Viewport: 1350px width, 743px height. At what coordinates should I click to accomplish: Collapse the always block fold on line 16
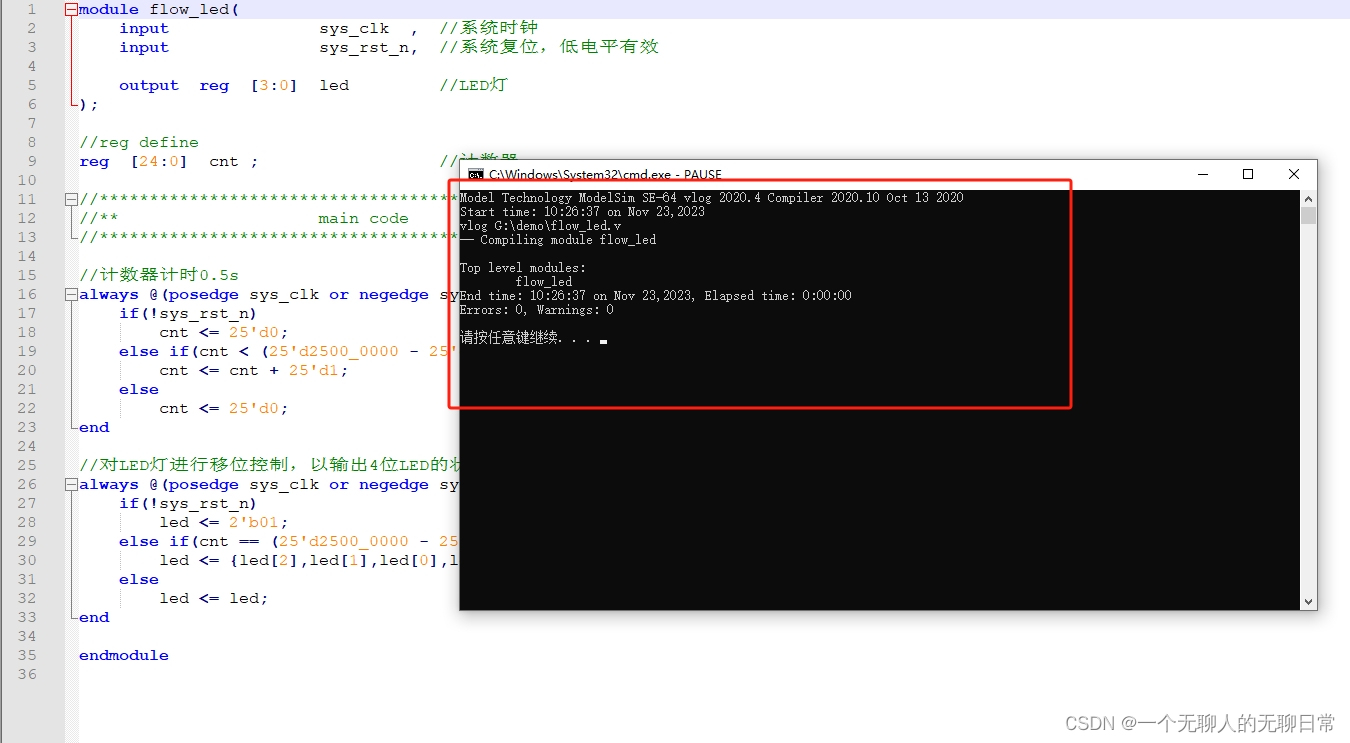70,294
